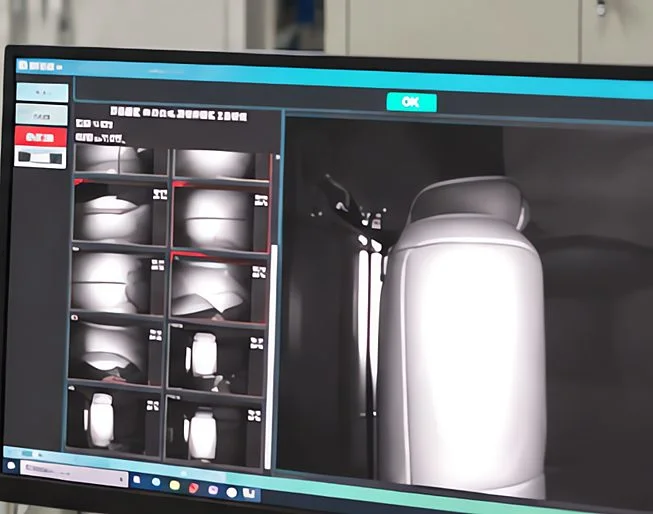Open top-right partially visible thumbnail in grid
The width and height of the screenshot is (653, 514).
click(x=221, y=165)
